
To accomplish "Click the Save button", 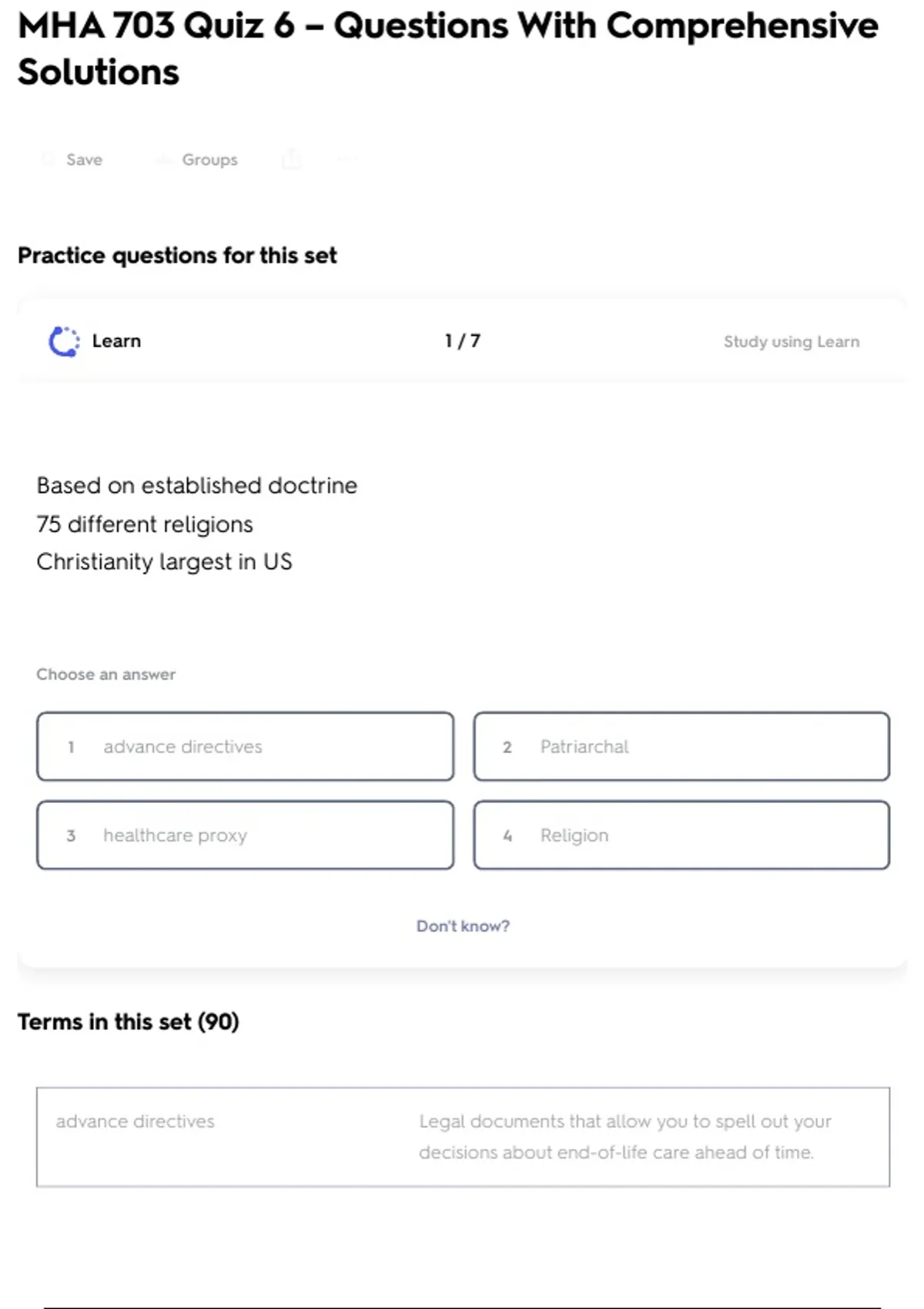I will pyautogui.click(x=72, y=159).
